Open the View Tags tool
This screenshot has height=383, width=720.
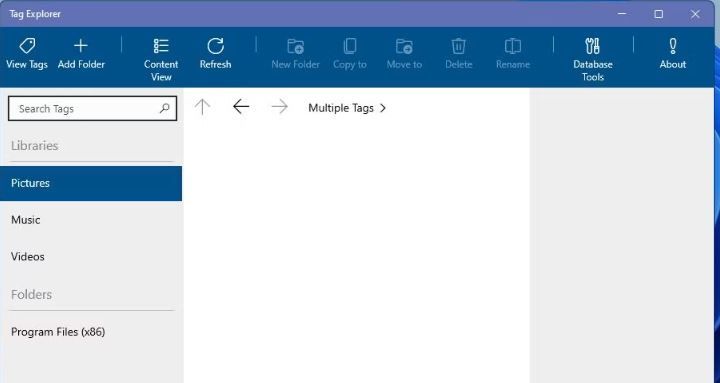pyautogui.click(x=27, y=54)
